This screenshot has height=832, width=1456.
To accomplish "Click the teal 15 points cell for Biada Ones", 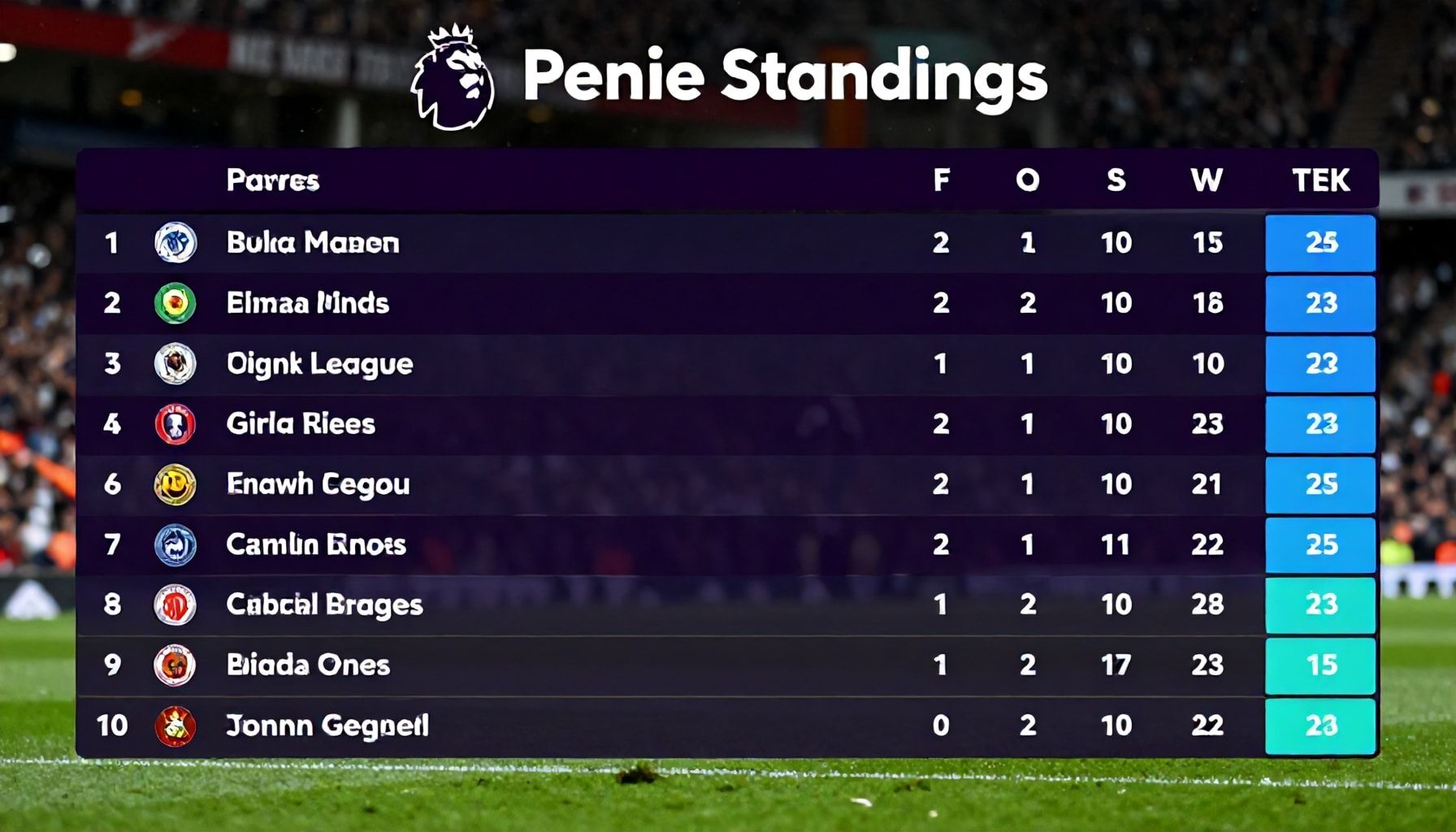I will point(1320,665).
